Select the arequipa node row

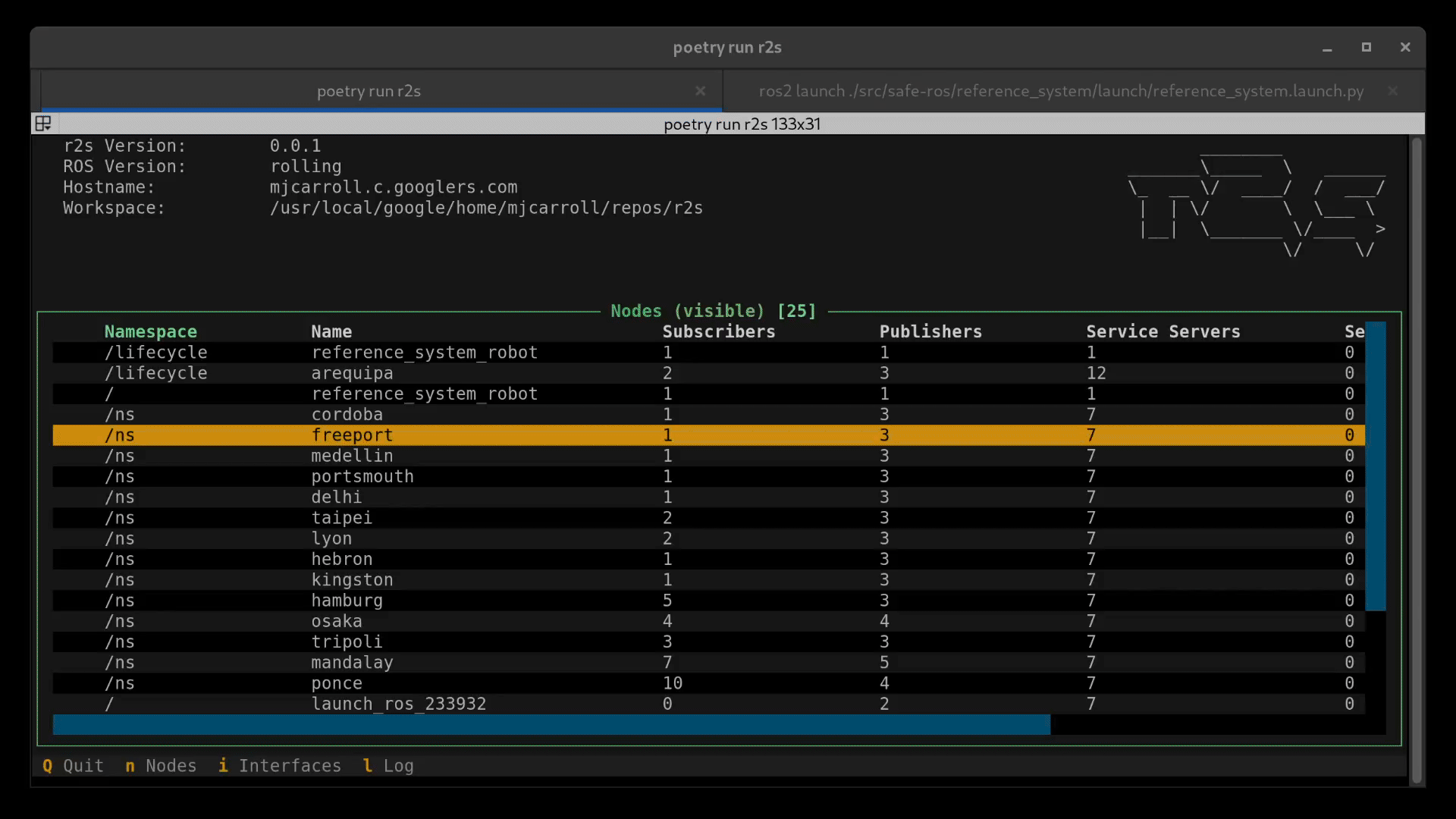(x=352, y=373)
